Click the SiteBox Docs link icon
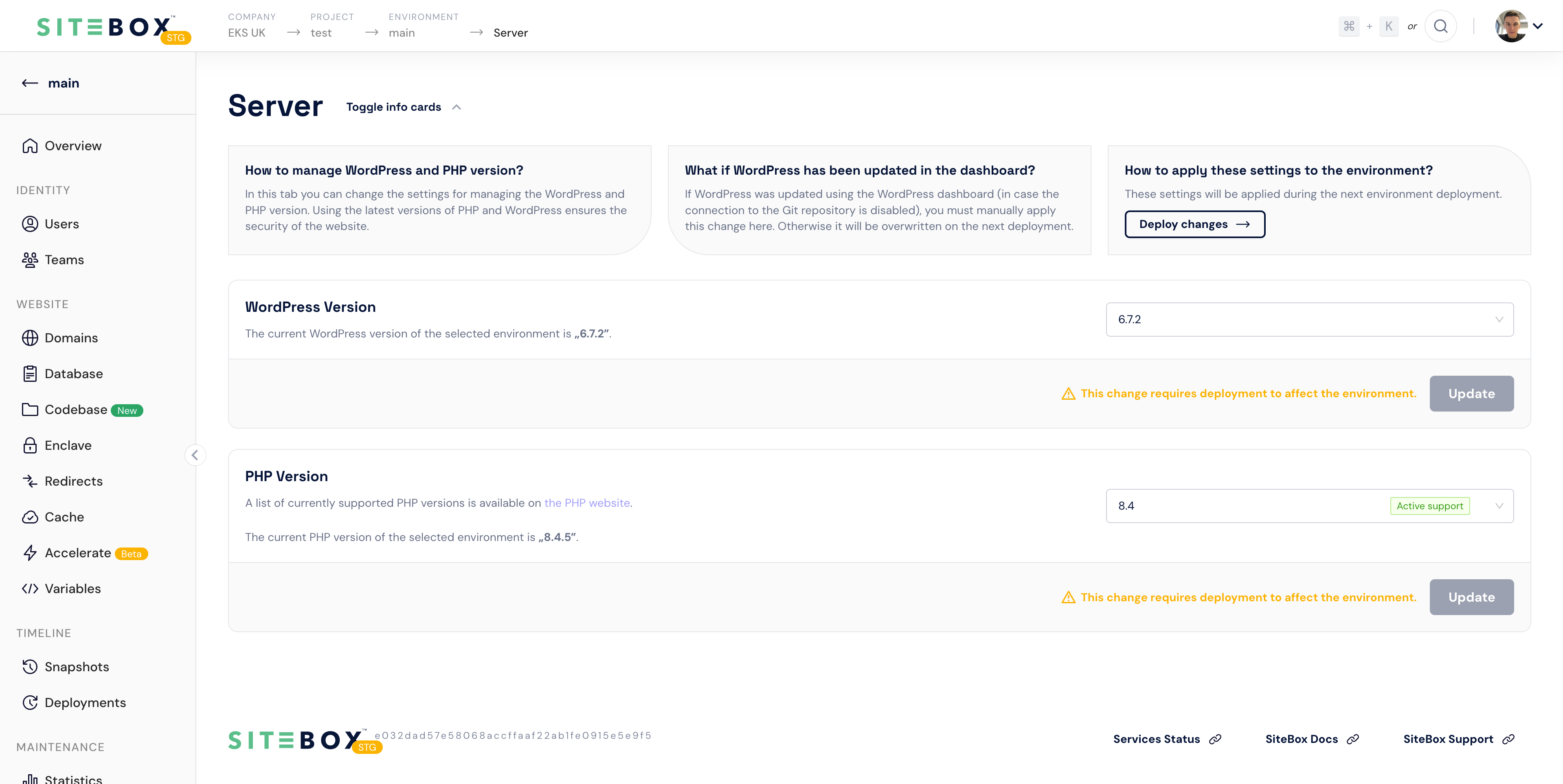Viewport: 1563px width, 784px height. pos(1352,739)
